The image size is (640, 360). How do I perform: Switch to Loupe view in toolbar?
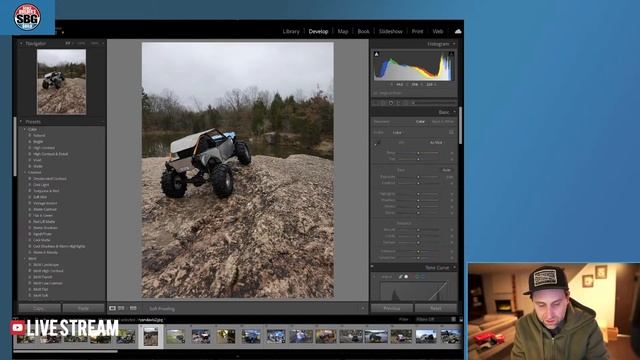coord(112,308)
